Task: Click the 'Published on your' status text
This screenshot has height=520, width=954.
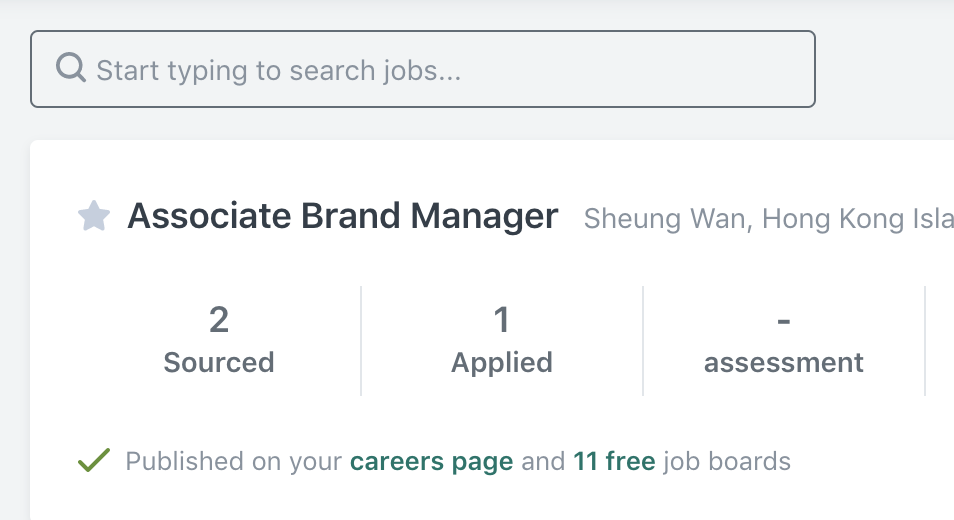Action: (x=234, y=462)
